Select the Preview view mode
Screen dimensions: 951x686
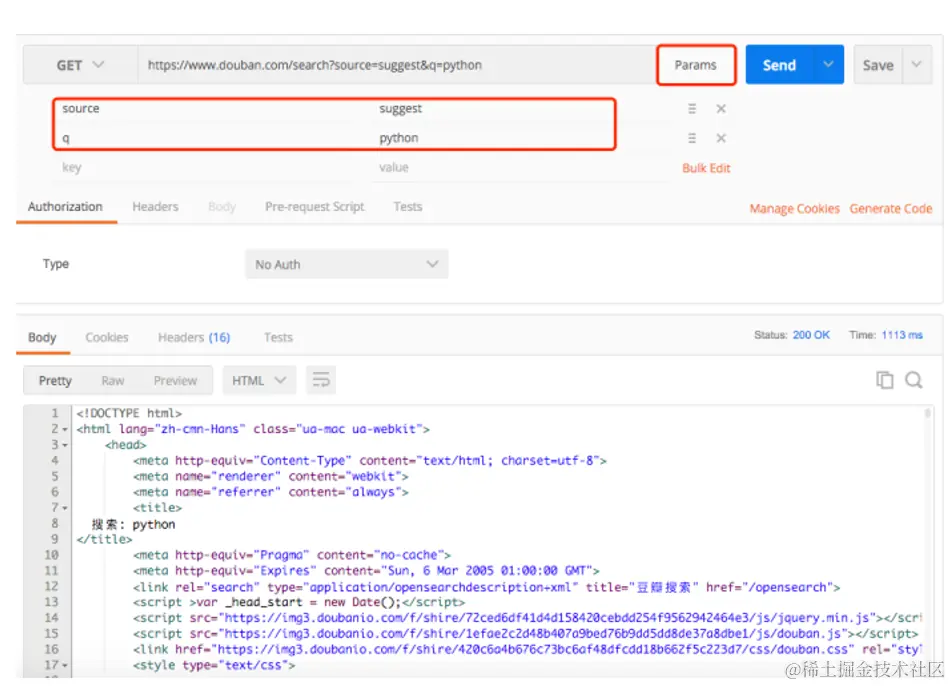(175, 381)
